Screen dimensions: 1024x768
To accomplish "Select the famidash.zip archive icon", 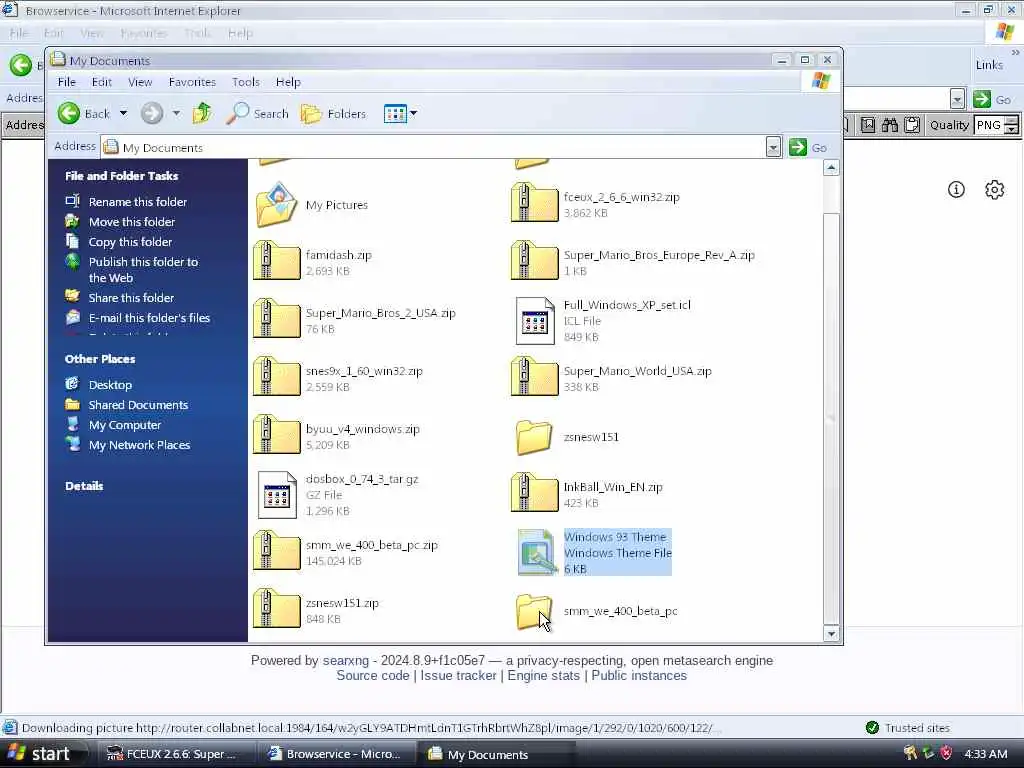I will tap(277, 261).
